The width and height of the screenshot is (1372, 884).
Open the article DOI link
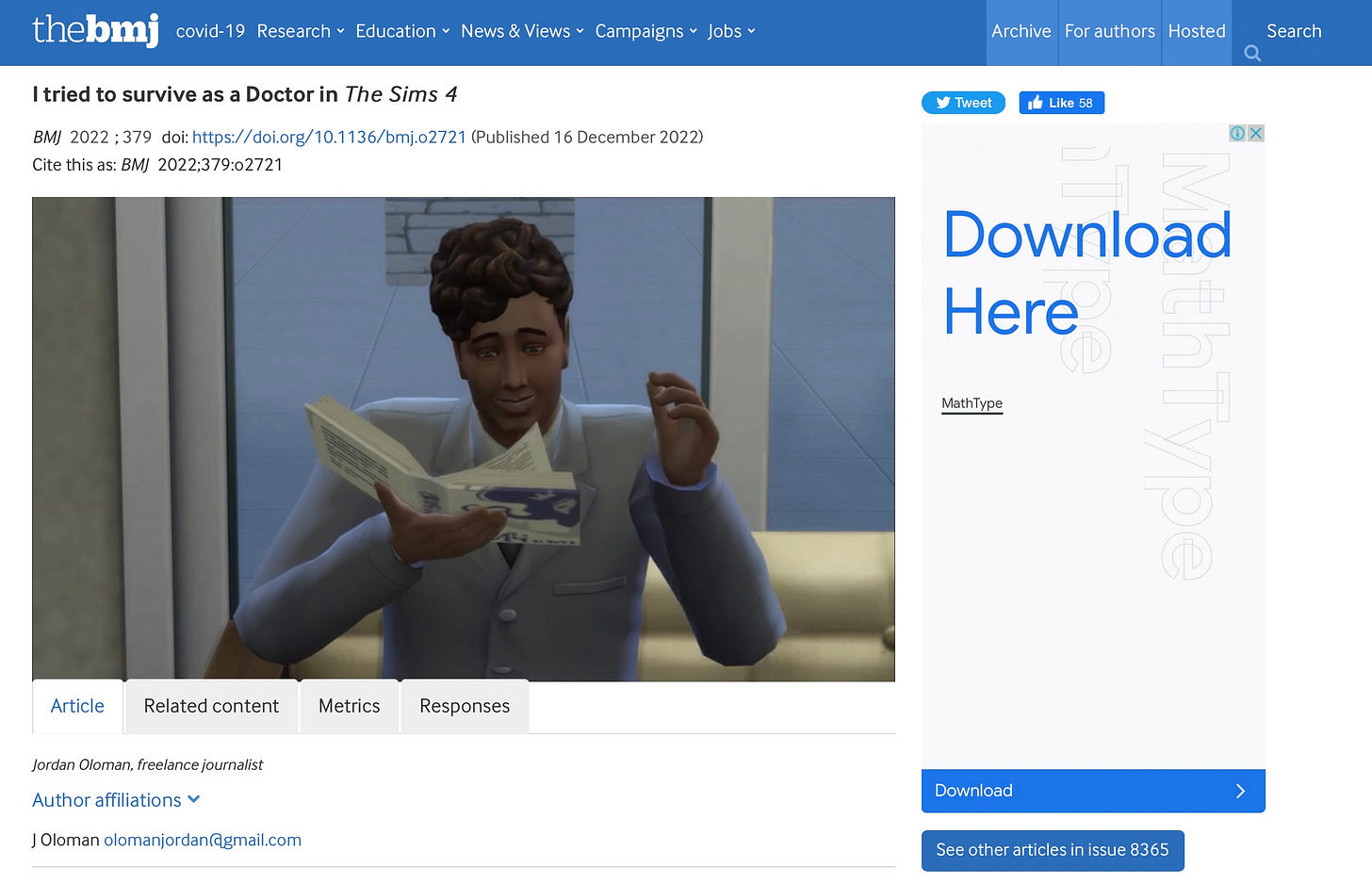[x=329, y=137]
